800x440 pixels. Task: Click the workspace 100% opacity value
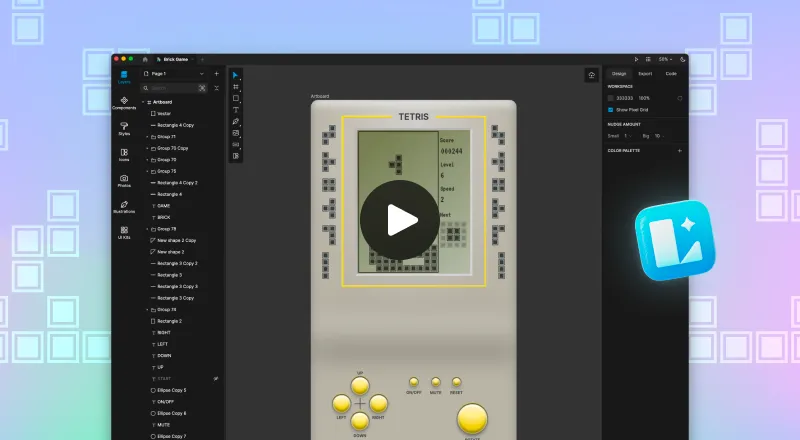(644, 98)
